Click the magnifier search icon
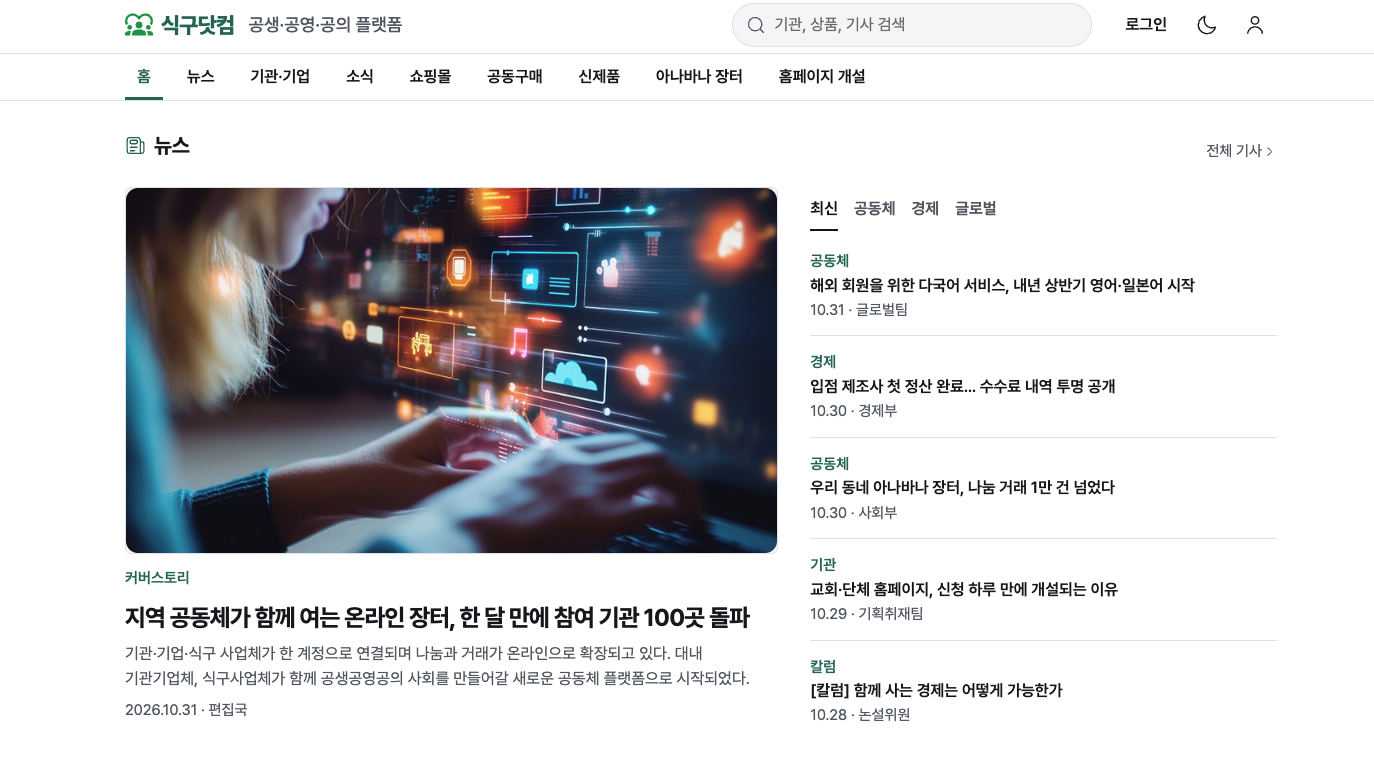 click(x=756, y=25)
